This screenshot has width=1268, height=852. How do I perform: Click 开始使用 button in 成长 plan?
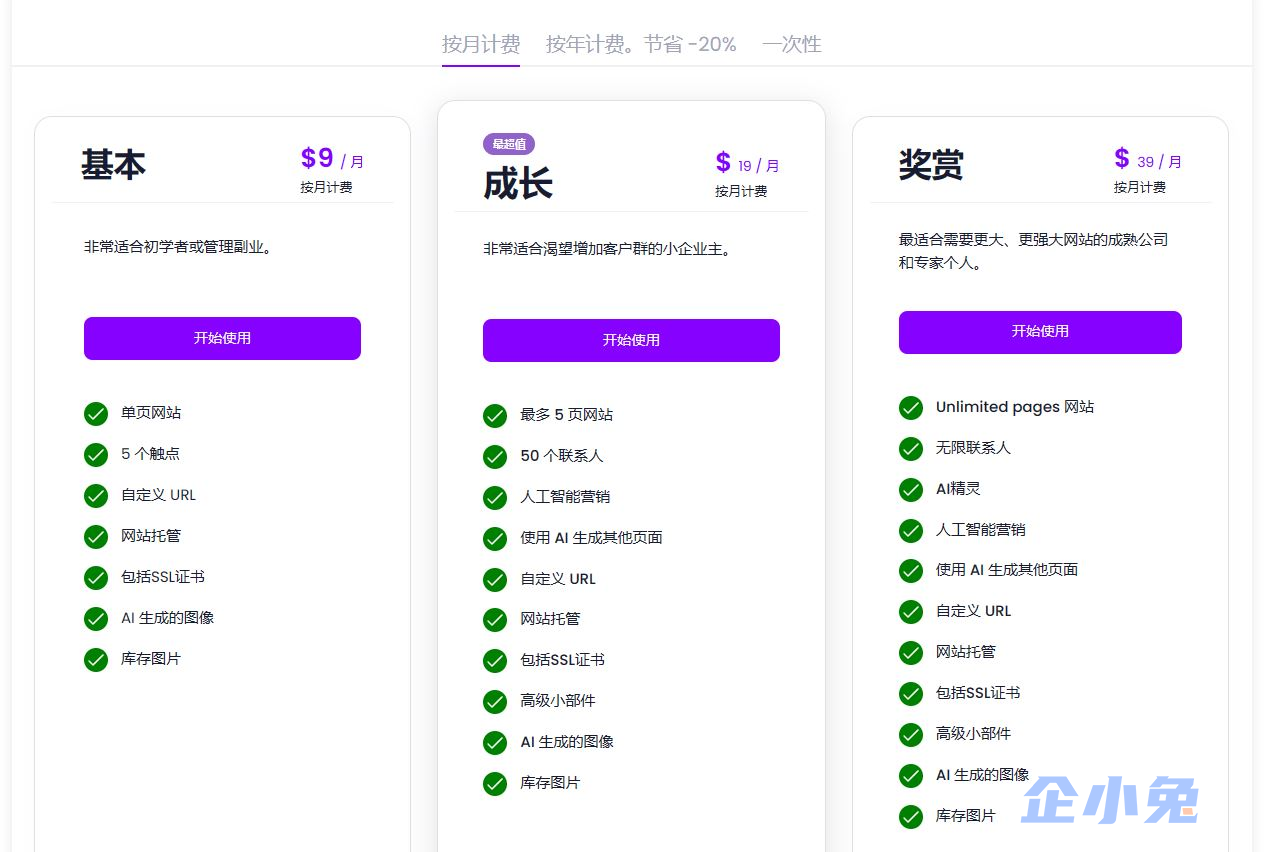pyautogui.click(x=631, y=340)
